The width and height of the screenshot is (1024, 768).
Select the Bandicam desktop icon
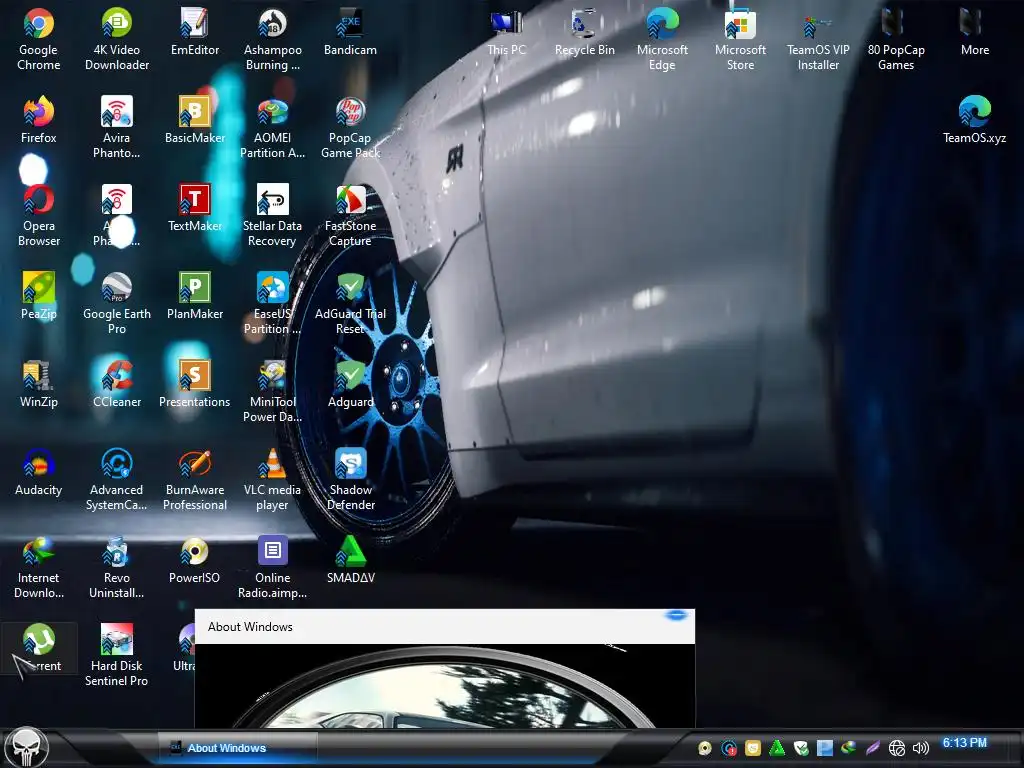point(350,31)
